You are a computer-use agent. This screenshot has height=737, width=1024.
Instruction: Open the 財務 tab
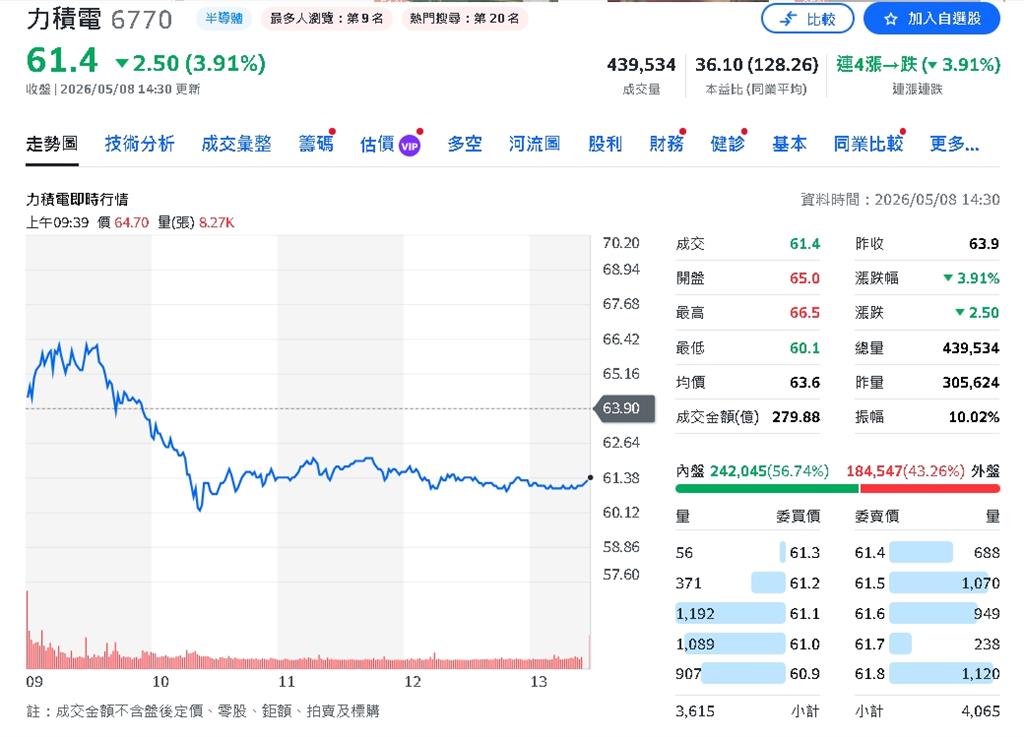(667, 144)
